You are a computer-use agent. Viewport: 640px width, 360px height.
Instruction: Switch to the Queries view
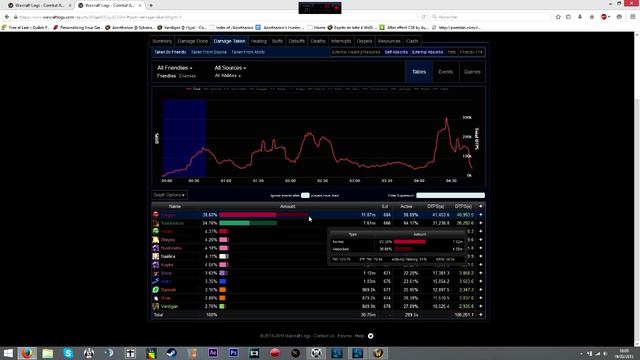(x=472, y=72)
